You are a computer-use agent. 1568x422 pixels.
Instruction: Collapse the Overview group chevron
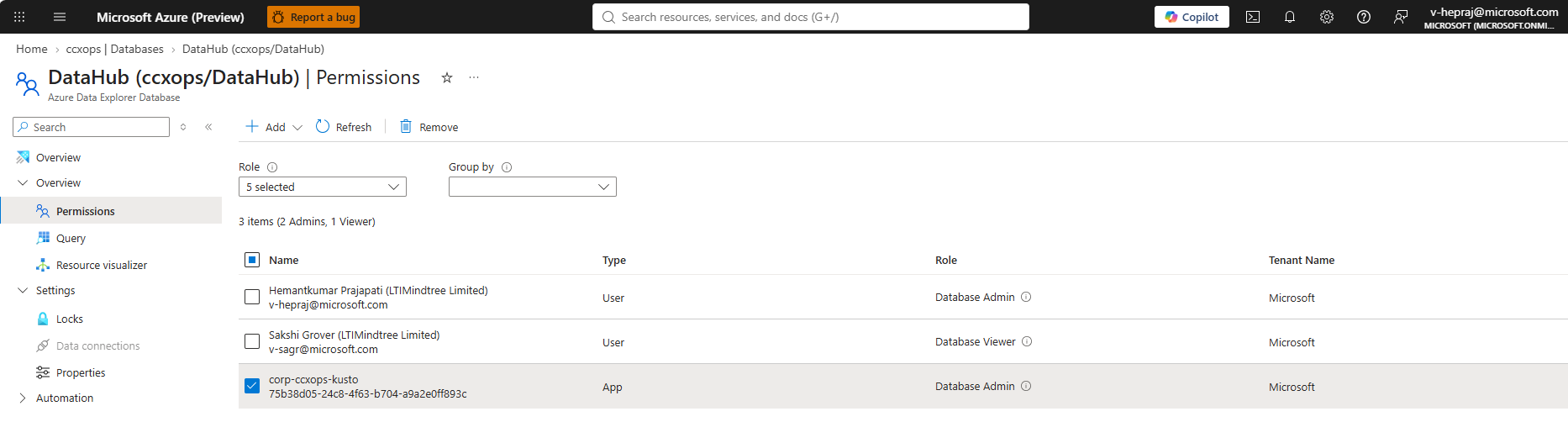point(23,182)
